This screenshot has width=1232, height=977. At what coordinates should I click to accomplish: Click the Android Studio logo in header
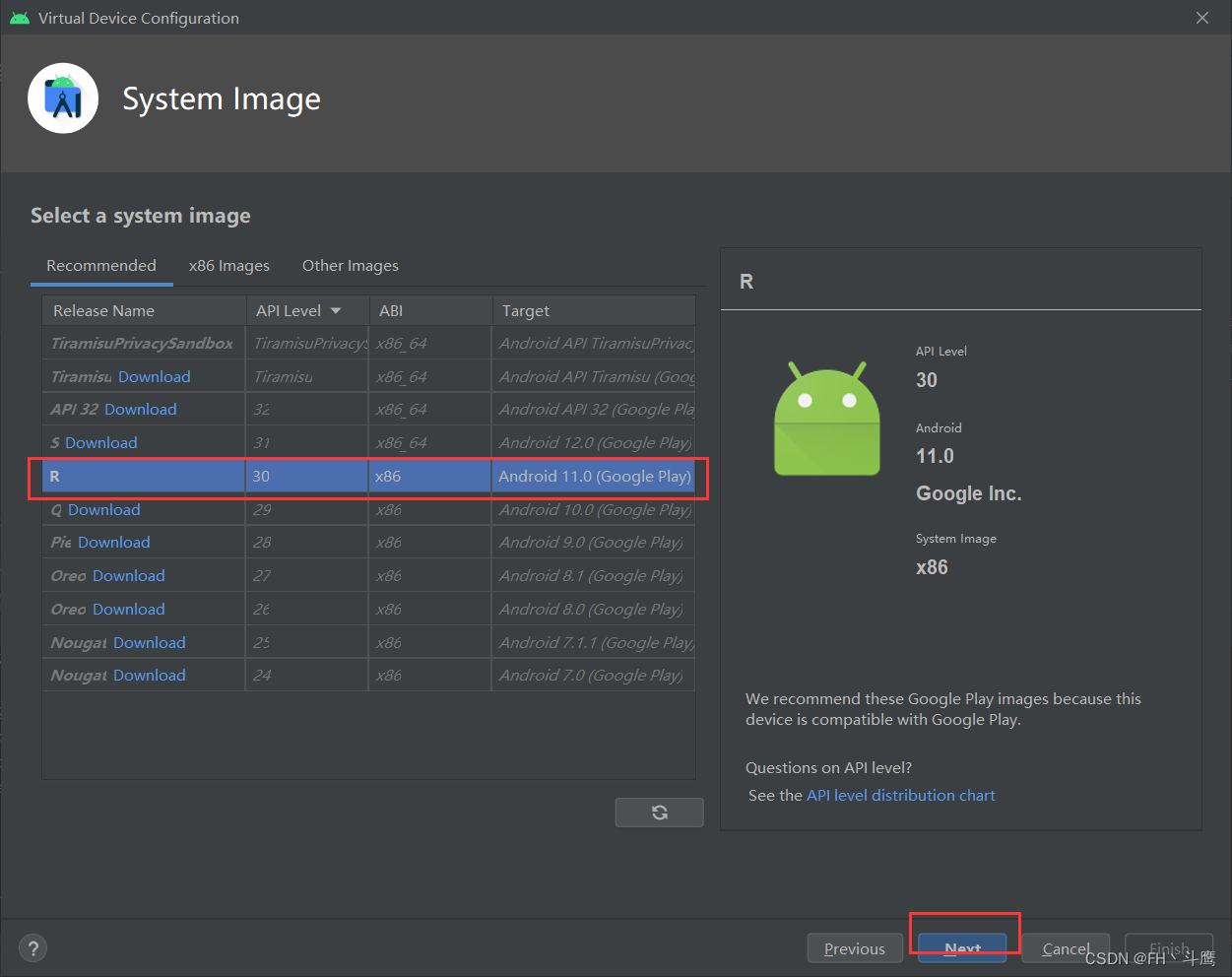click(63, 98)
